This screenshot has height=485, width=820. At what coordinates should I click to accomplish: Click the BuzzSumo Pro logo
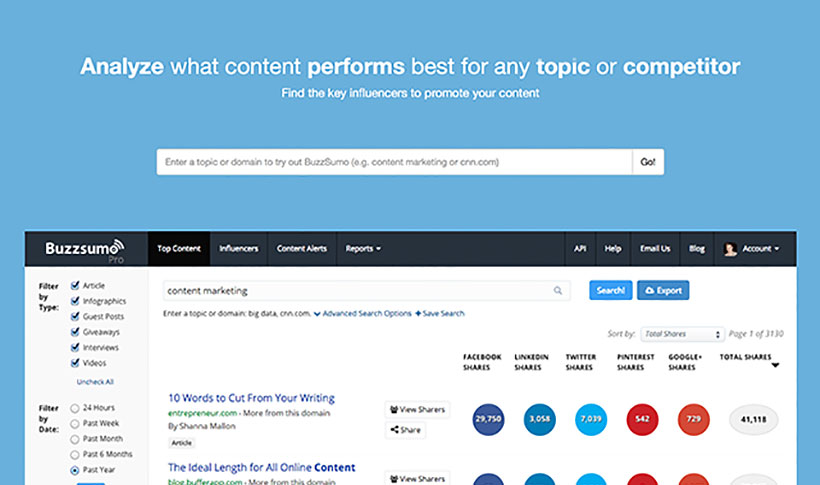tap(85, 250)
